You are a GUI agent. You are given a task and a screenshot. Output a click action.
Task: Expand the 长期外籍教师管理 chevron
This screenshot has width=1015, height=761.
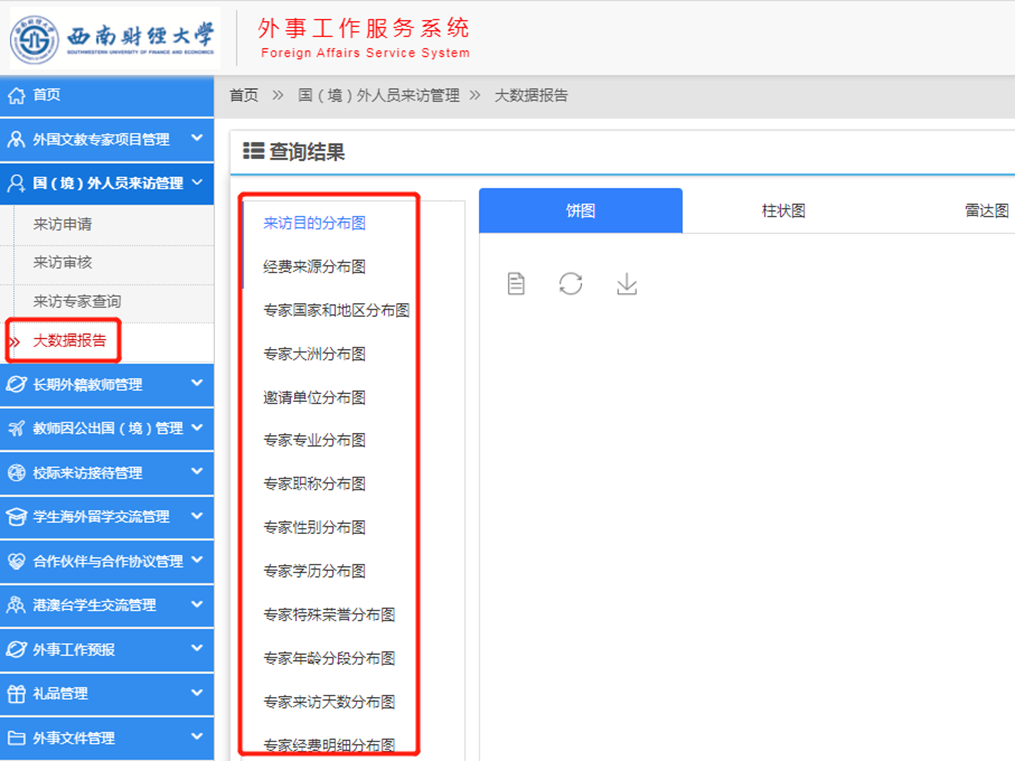(x=197, y=383)
